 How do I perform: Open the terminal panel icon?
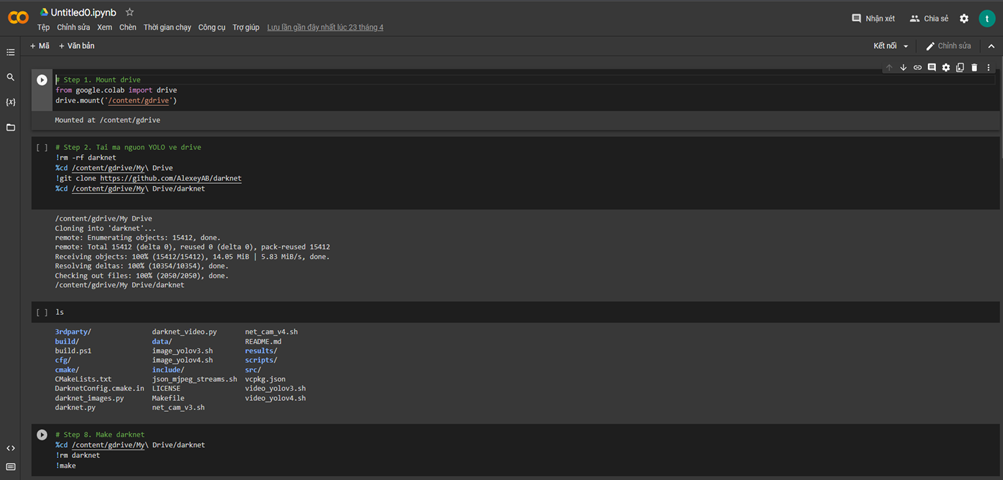[10, 467]
